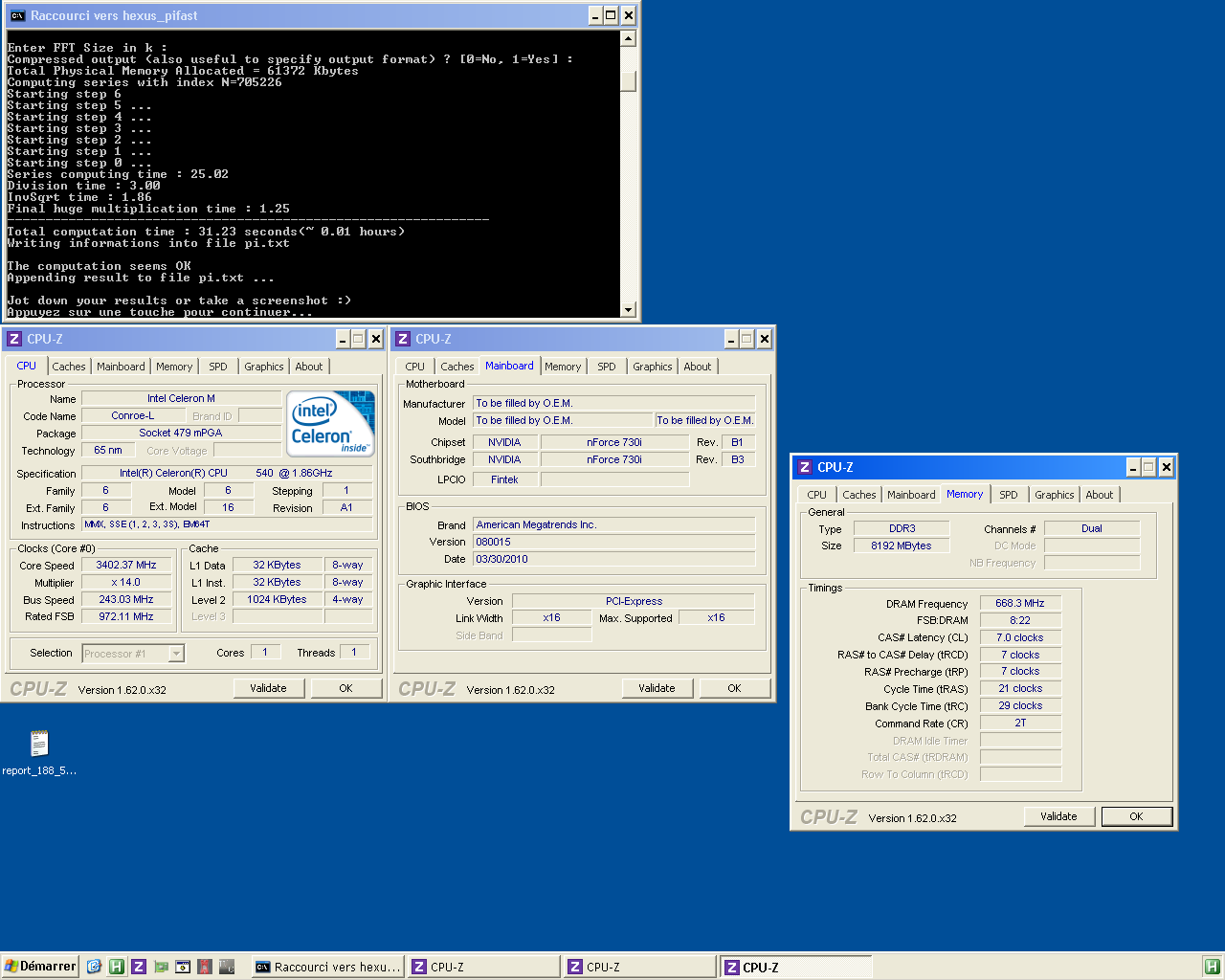
Task: Click the BIOS Date value 03/30/2010
Action: tap(613, 559)
